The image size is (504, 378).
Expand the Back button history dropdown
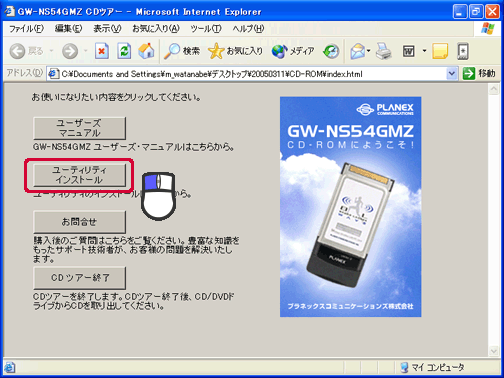(x=51, y=51)
